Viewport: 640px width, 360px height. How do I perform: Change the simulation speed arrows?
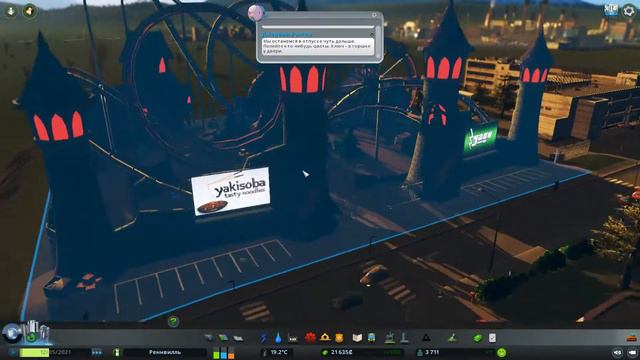(x=97, y=352)
